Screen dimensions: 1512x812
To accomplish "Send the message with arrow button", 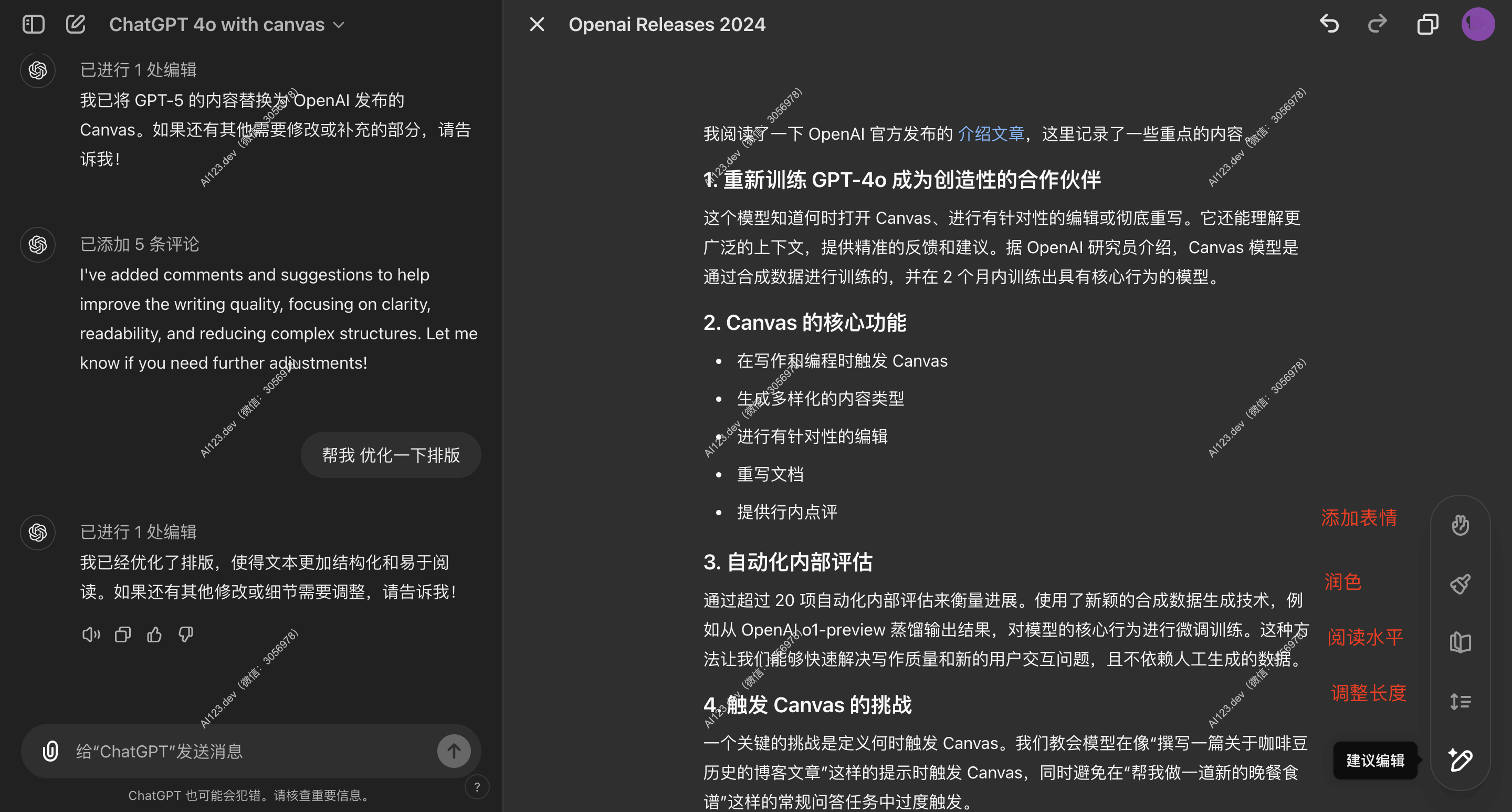I will tap(454, 751).
